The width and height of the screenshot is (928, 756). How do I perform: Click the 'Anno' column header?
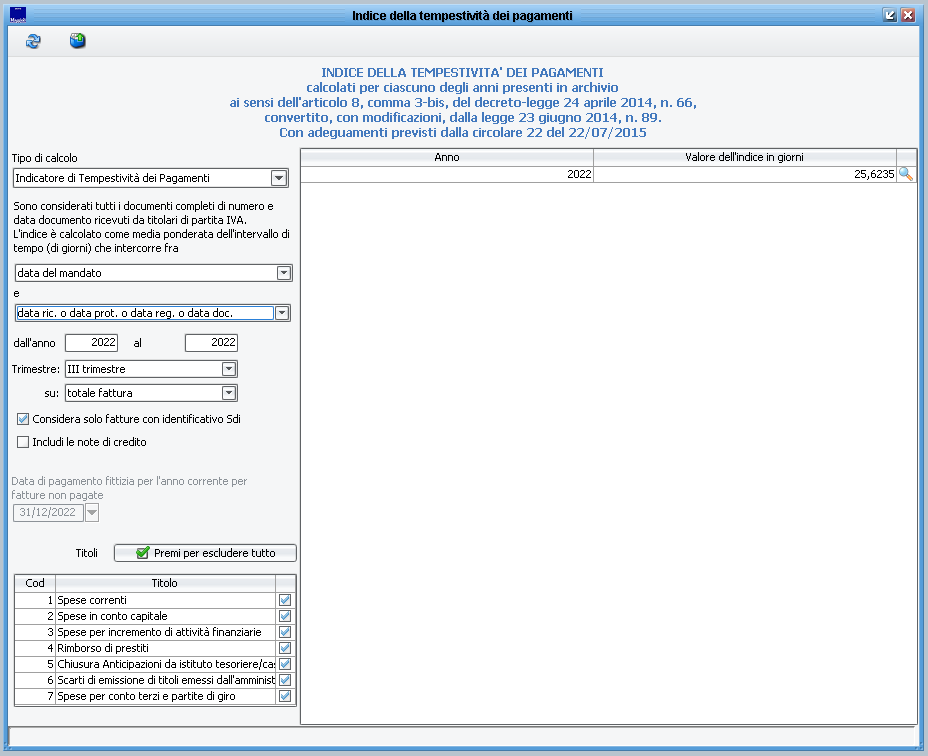point(447,158)
